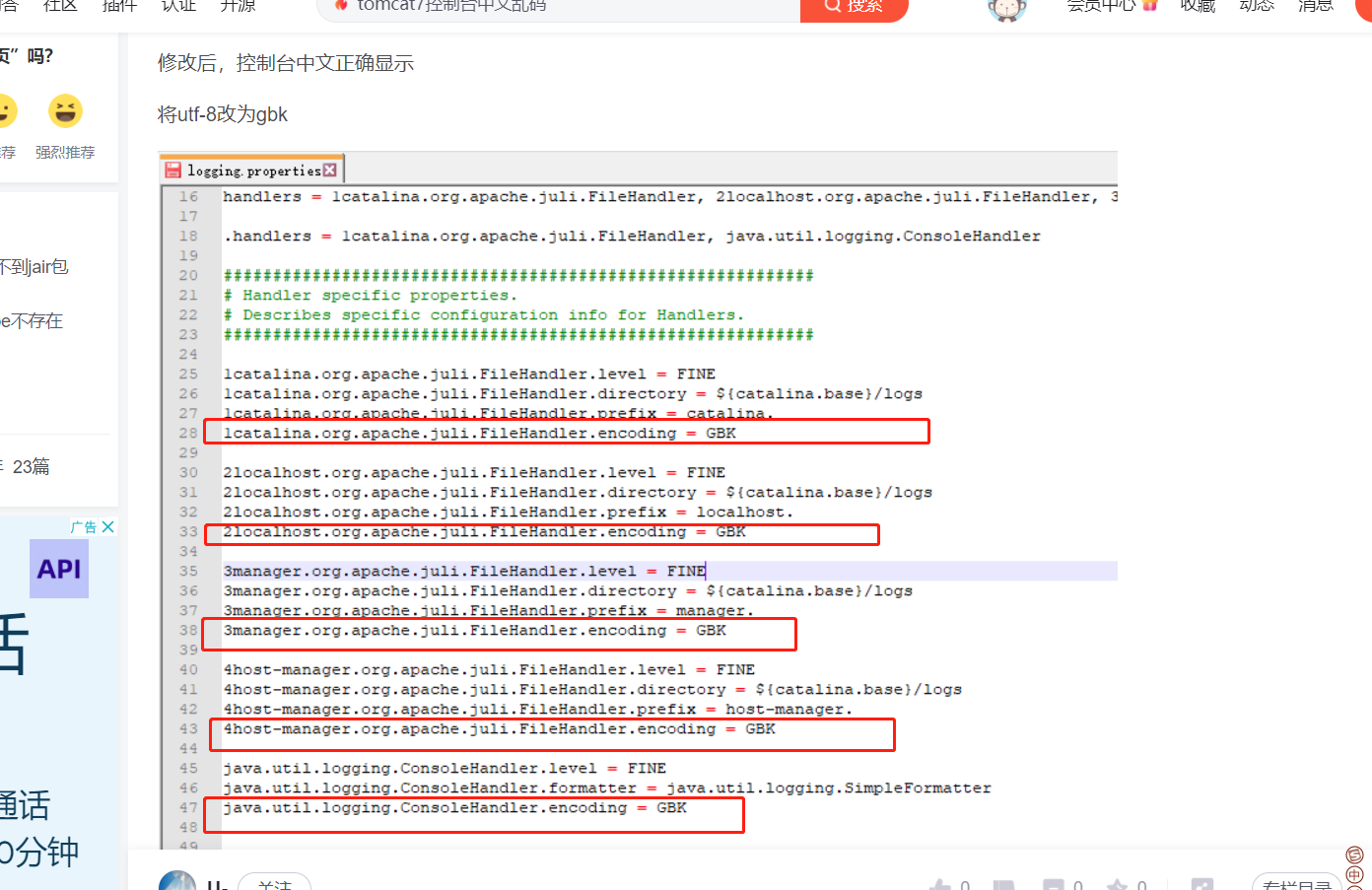Image resolution: width=1372 pixels, height=890 pixels.
Task: Open the 专栏目录 column directory button
Action: pyautogui.click(x=1297, y=883)
